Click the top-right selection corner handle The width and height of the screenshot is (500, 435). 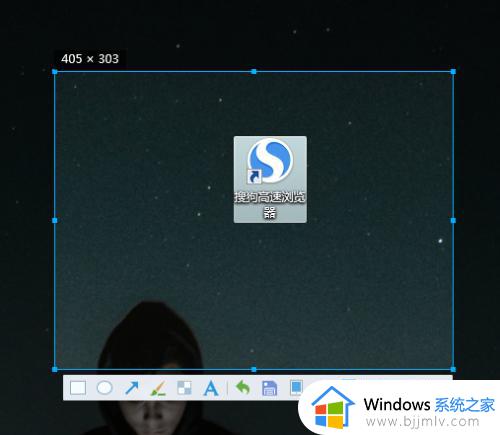453,72
